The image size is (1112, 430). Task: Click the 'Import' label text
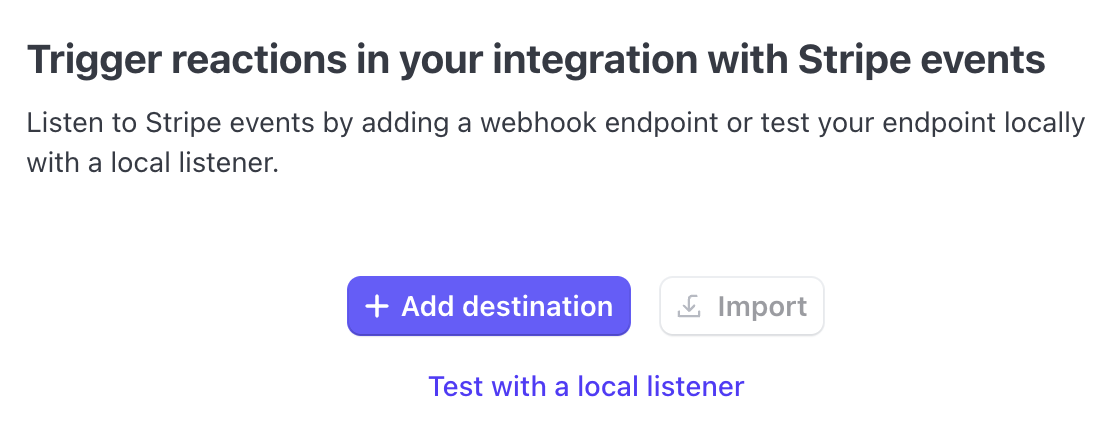(x=762, y=307)
